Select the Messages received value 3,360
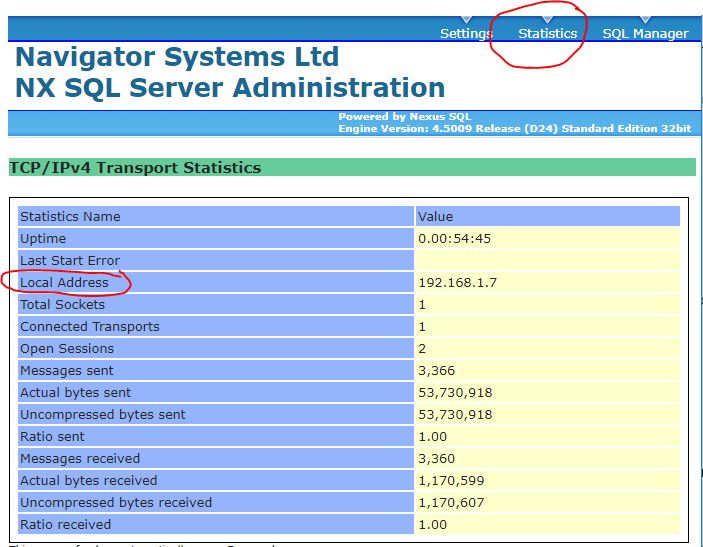The width and height of the screenshot is (703, 547). 437,458
